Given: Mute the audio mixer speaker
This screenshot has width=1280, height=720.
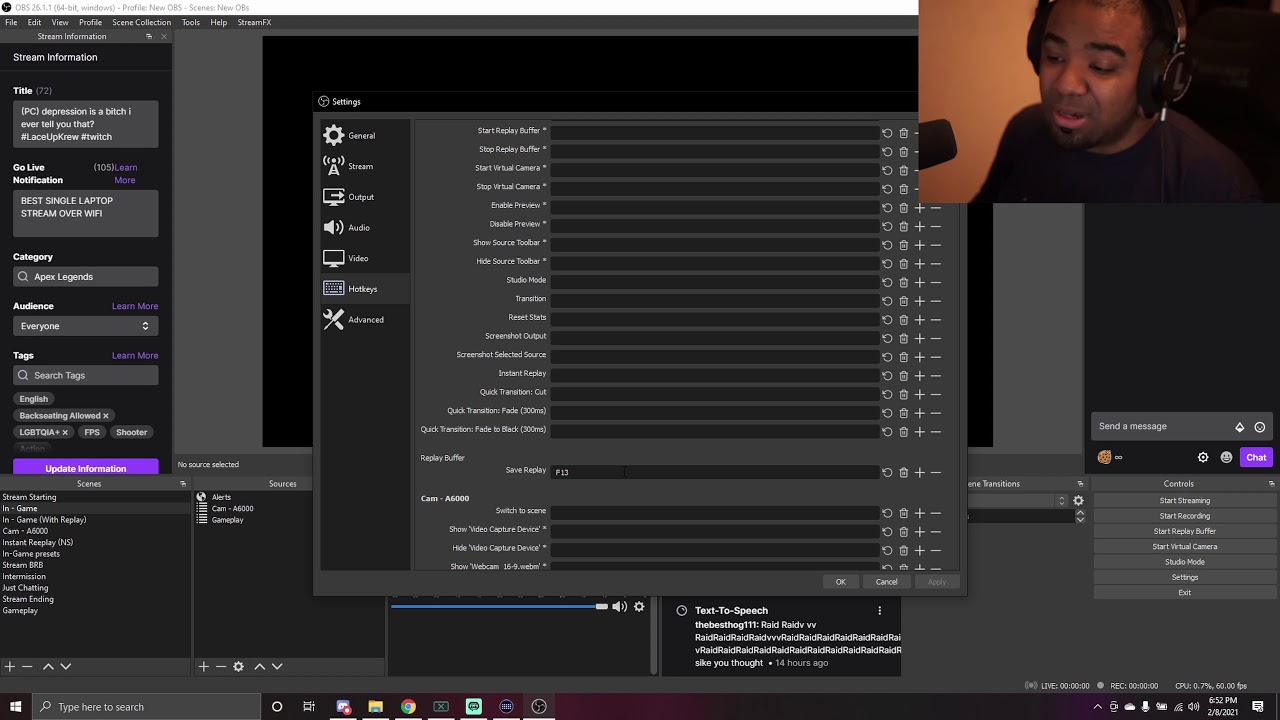Looking at the screenshot, I should point(620,606).
